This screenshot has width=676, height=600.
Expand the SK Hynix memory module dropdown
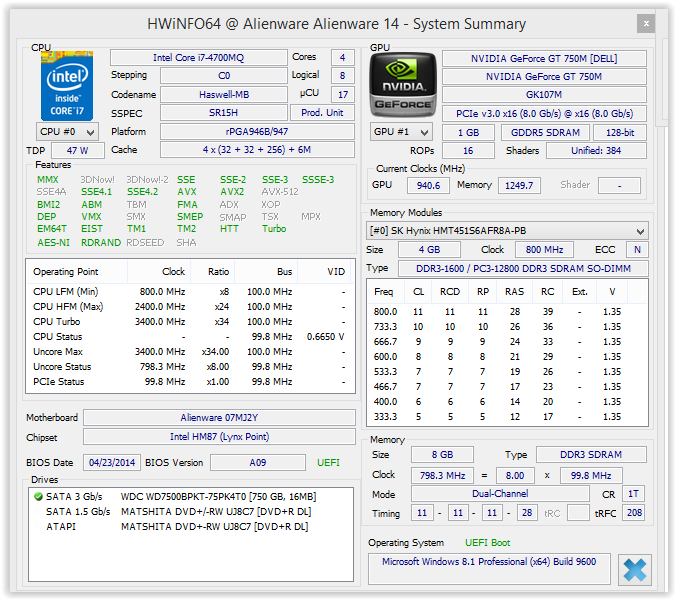pyautogui.click(x=507, y=231)
